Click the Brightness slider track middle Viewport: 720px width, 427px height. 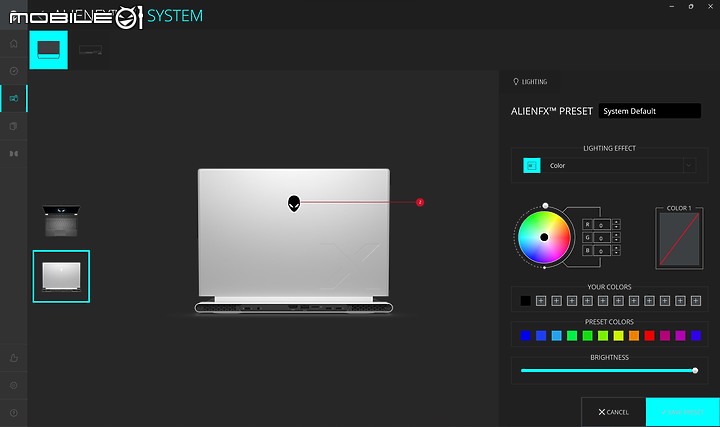pyautogui.click(x=609, y=371)
